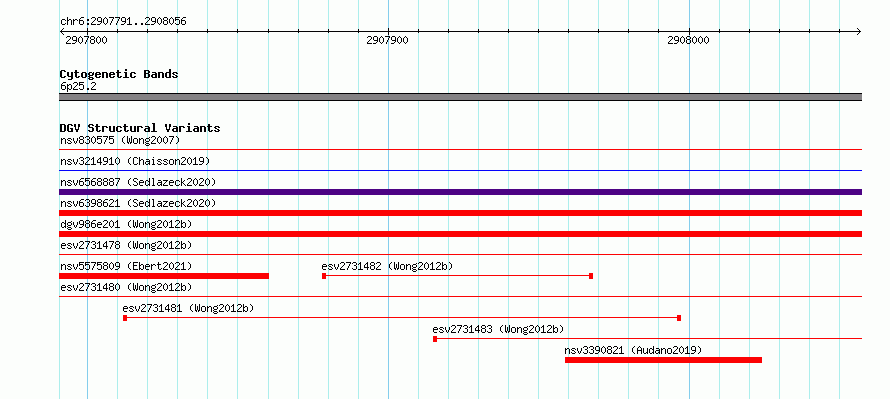Click esv2731482 (Wong2012b) label
Viewport: 890px width, 399px height.
(387, 266)
